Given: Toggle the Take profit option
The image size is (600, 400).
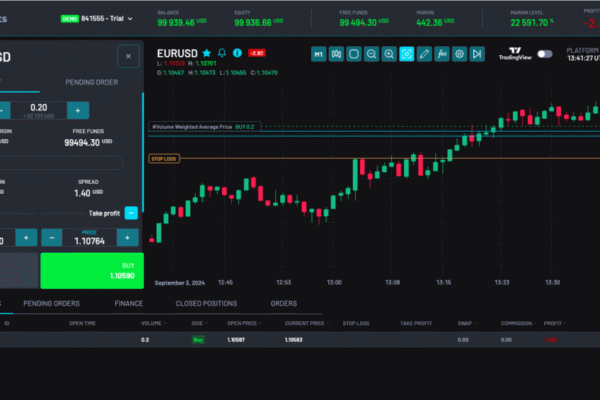Looking at the screenshot, I should tap(131, 213).
